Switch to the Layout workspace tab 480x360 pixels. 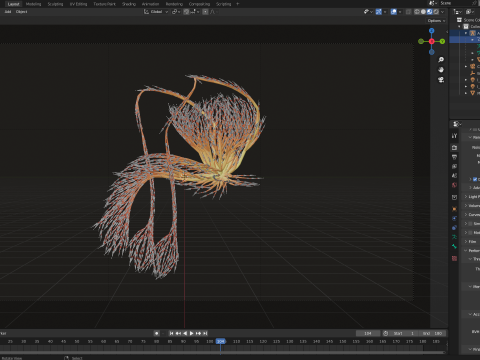coord(13,4)
